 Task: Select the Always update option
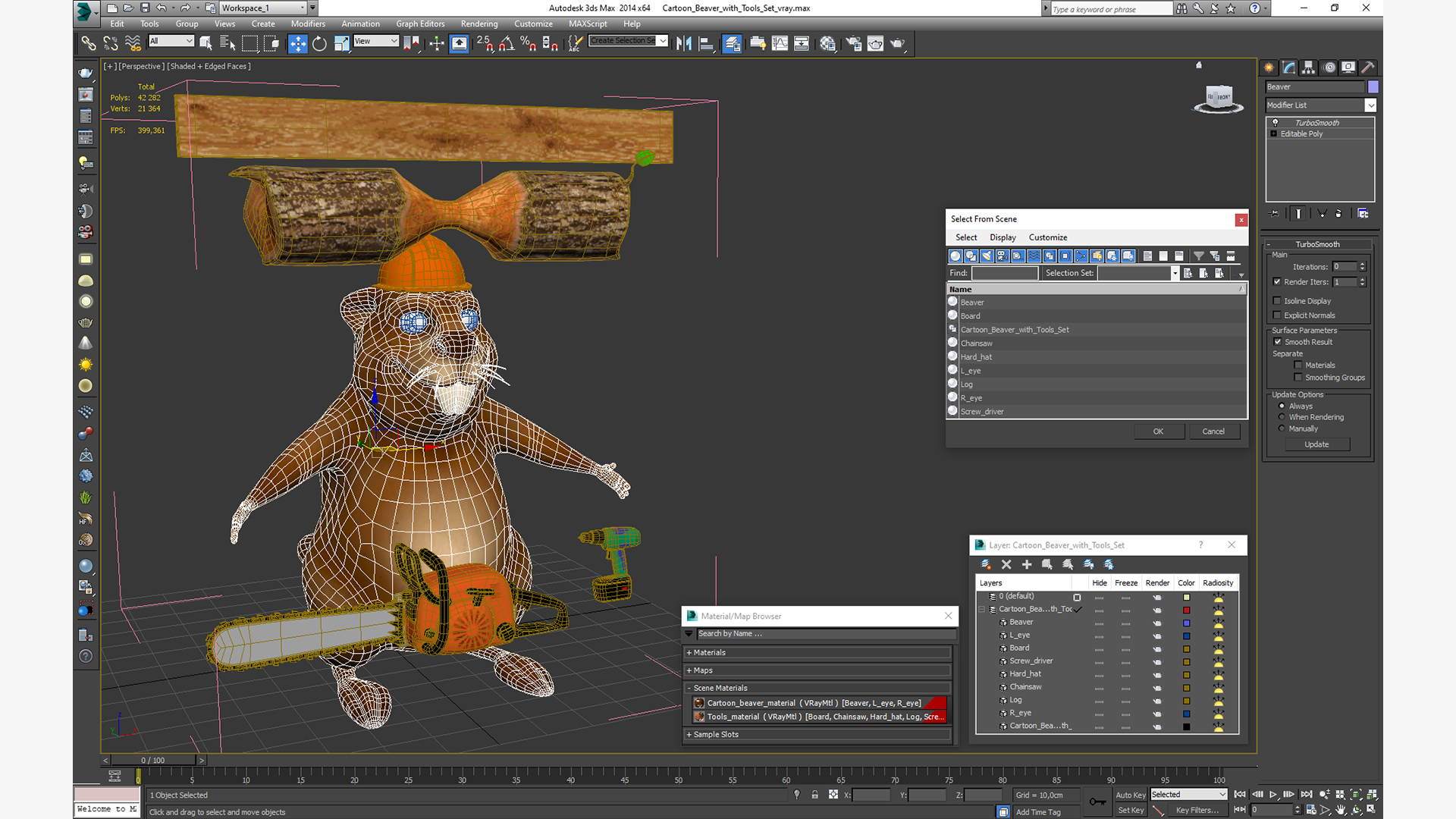pos(1282,406)
